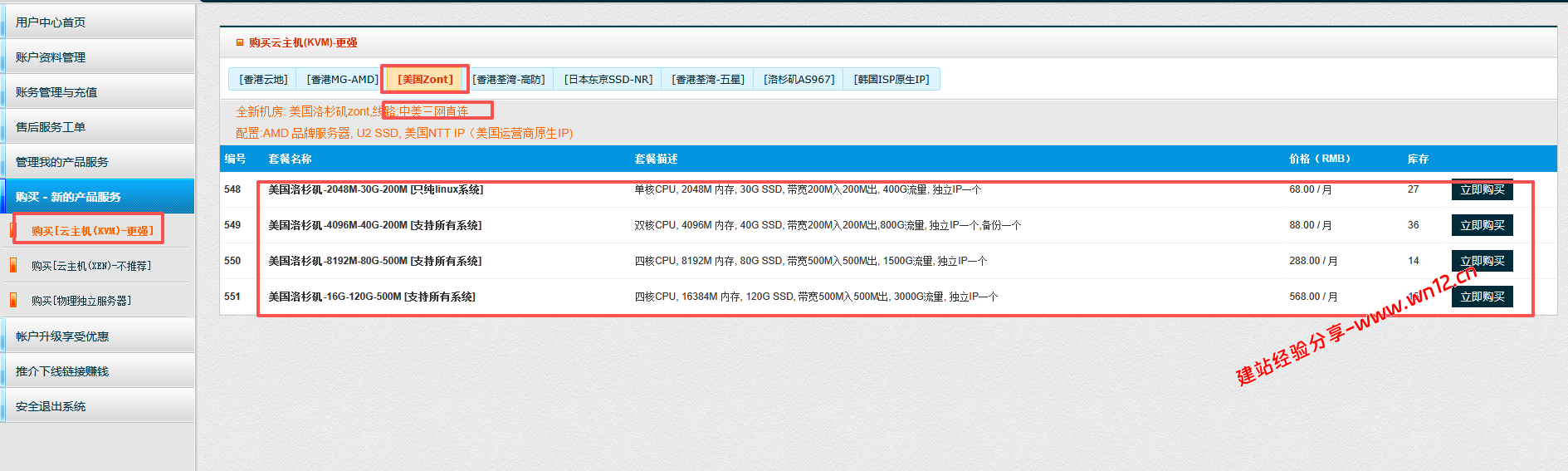Buy the 88.00/月 plan 549
The image size is (1568, 471).
point(1482,225)
